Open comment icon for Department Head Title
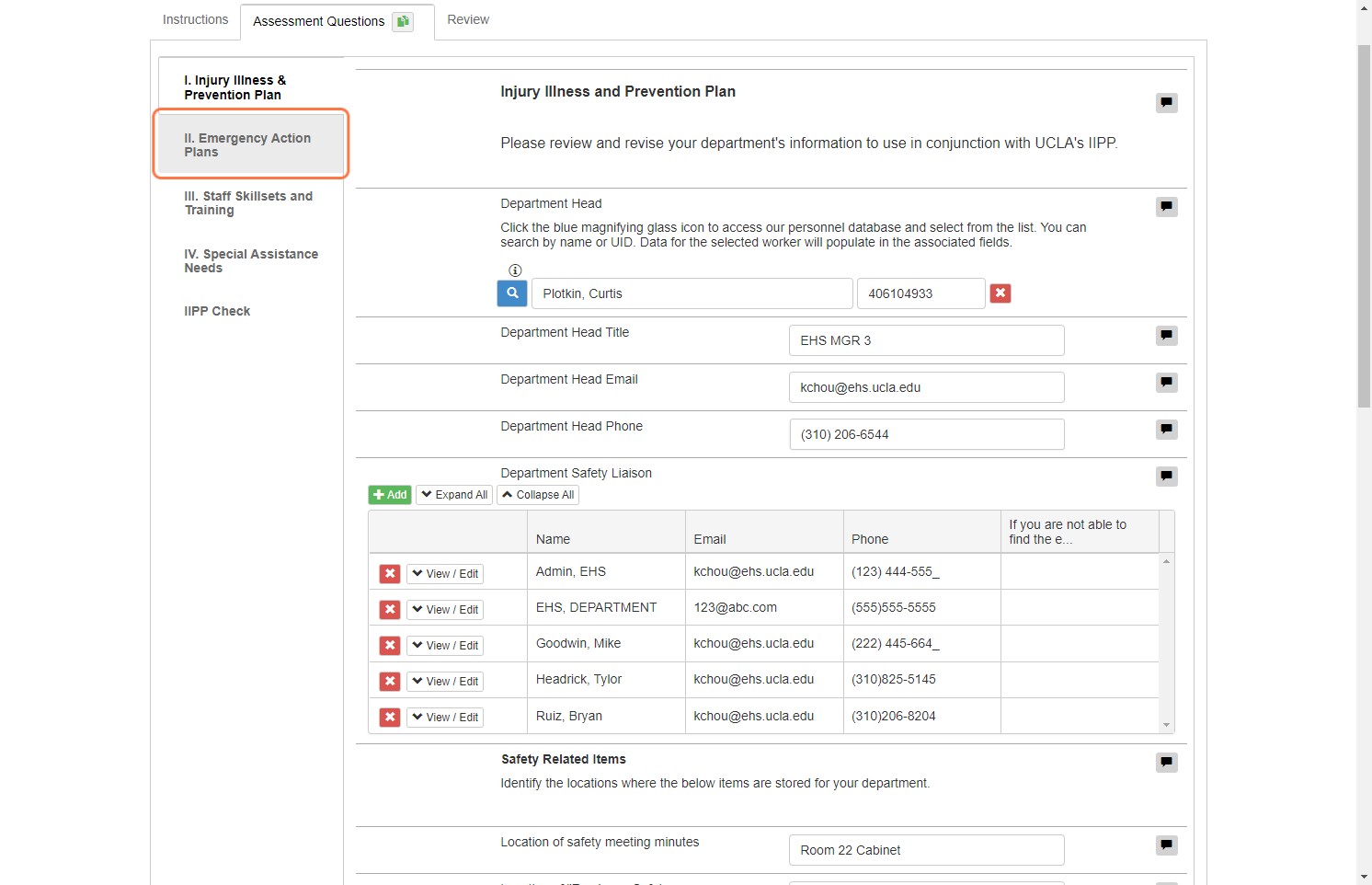The height and width of the screenshot is (885, 1372). point(1166,336)
